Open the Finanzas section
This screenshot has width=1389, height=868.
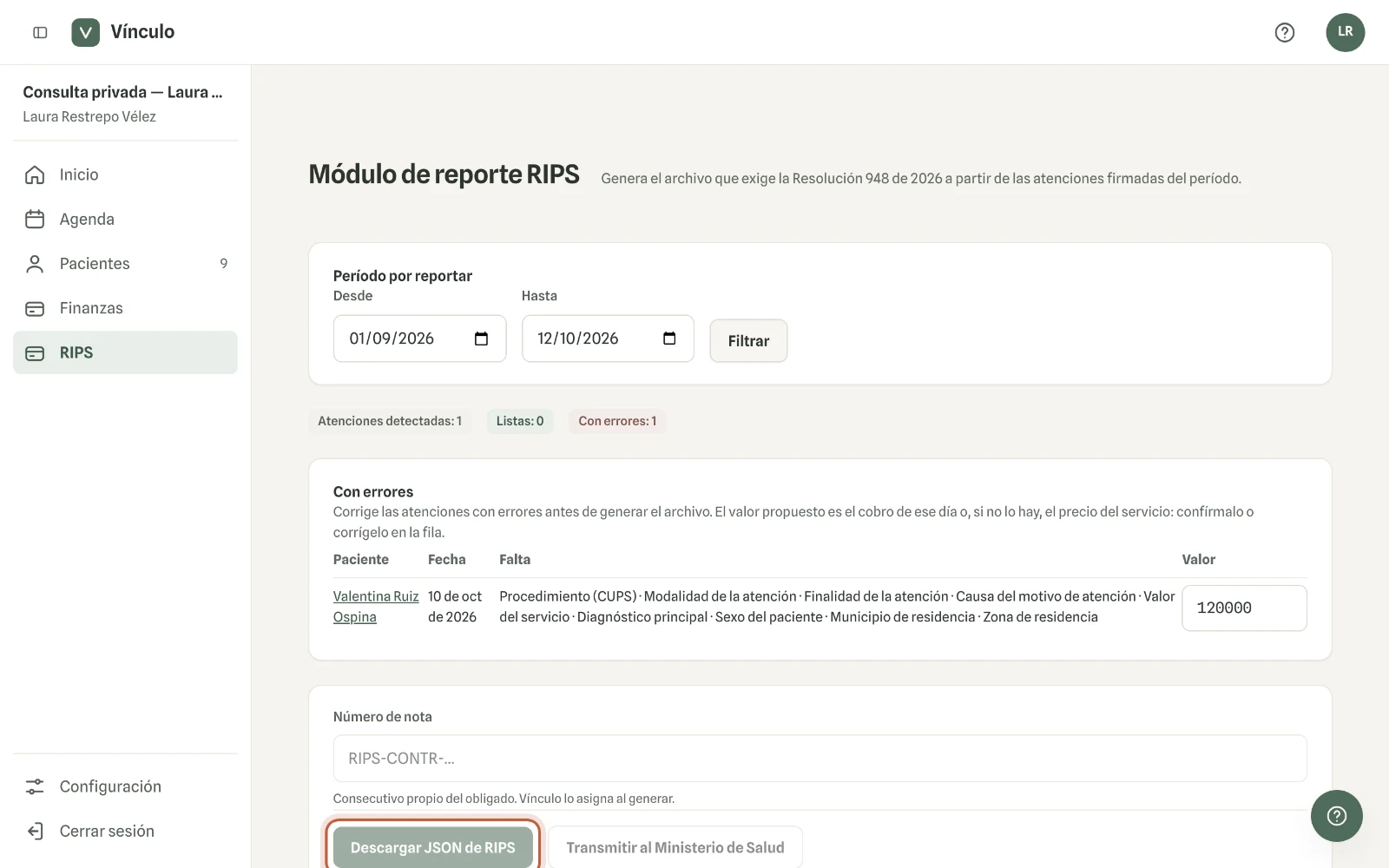[x=125, y=308]
